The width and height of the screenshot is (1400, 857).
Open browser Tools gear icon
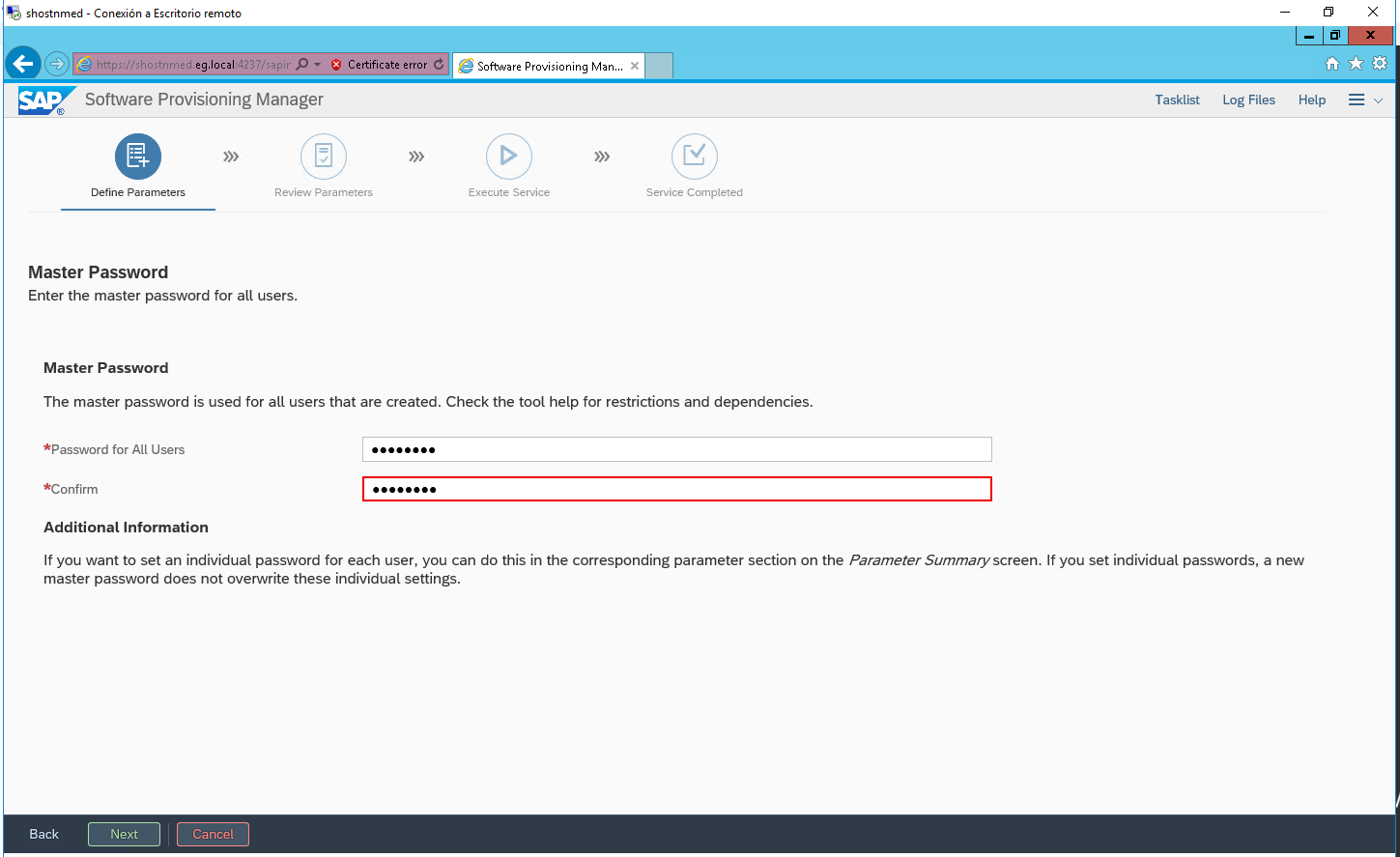[1380, 64]
